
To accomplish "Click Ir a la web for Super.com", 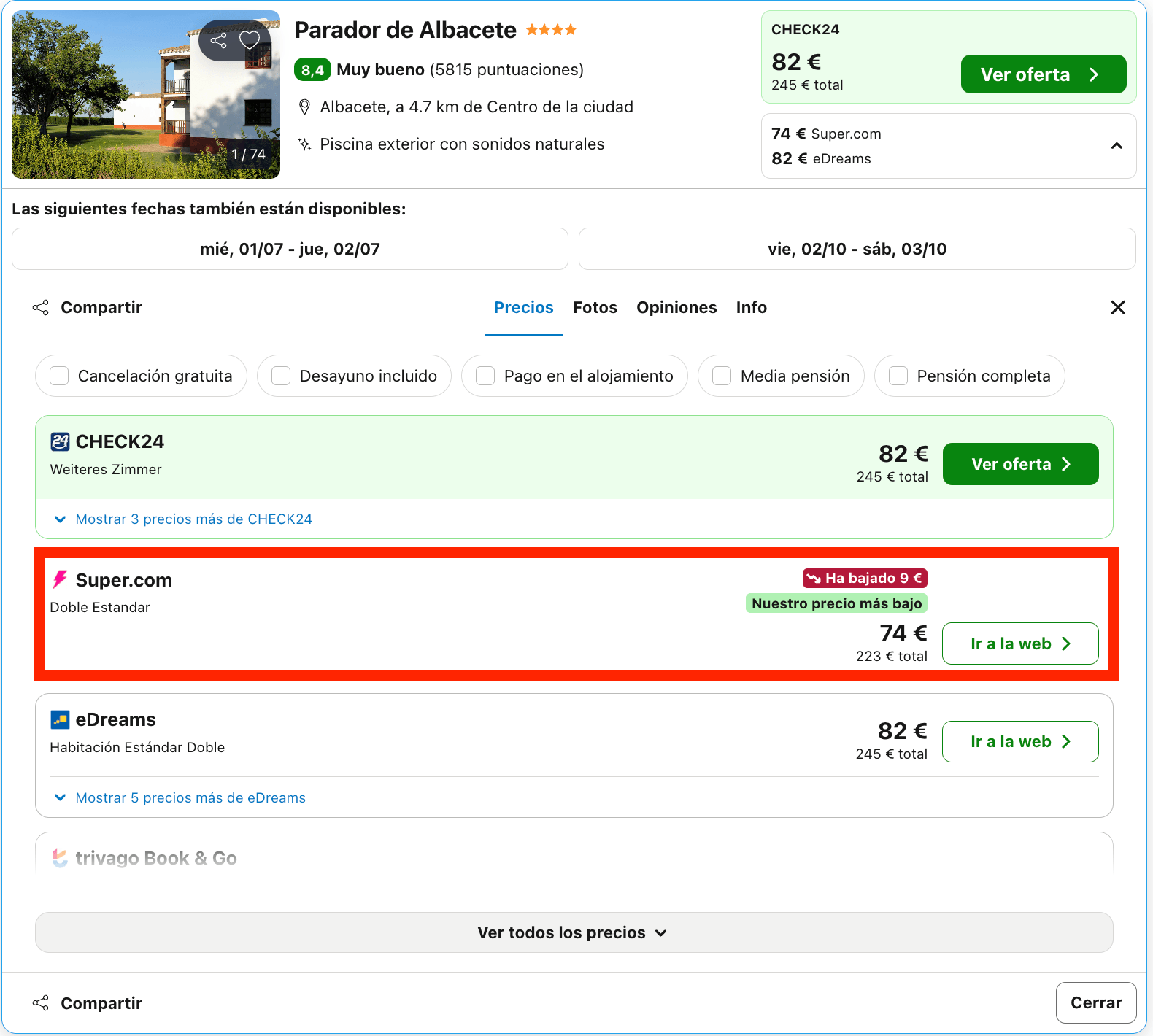I will [1020, 643].
